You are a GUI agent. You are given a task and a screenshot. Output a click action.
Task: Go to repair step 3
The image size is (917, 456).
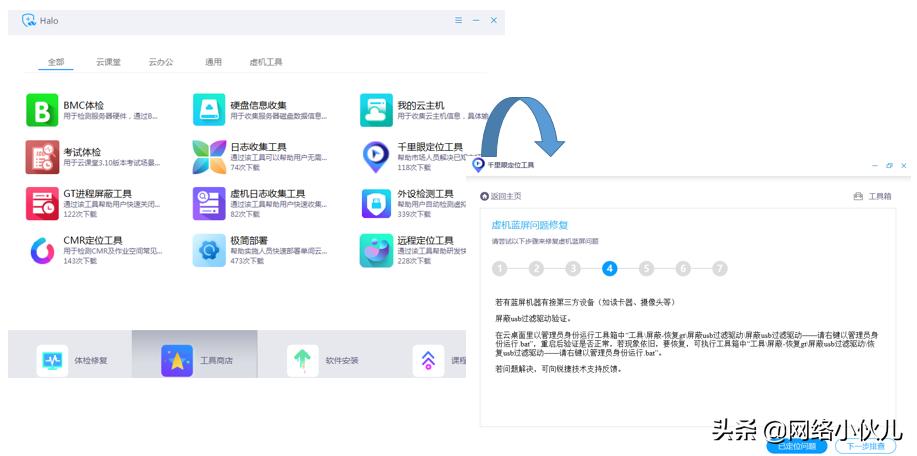(573, 269)
